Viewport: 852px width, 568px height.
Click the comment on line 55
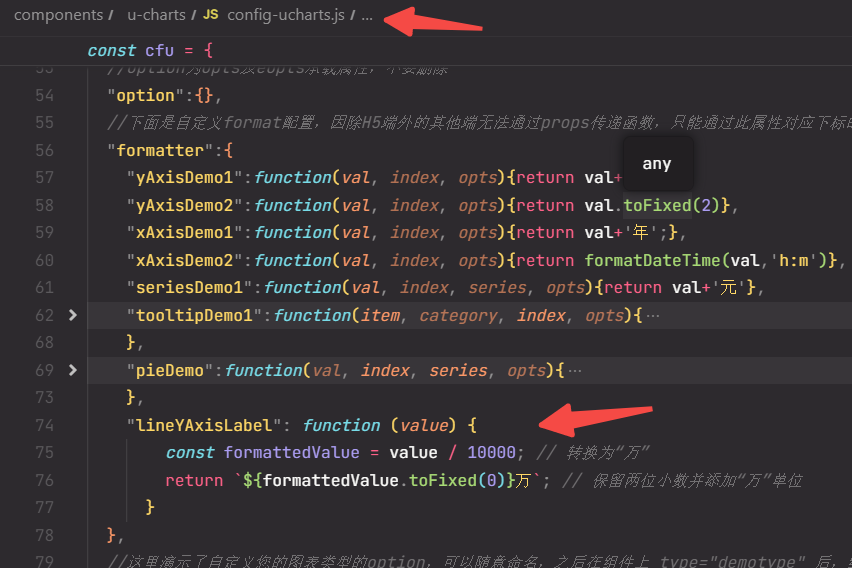coord(479,123)
